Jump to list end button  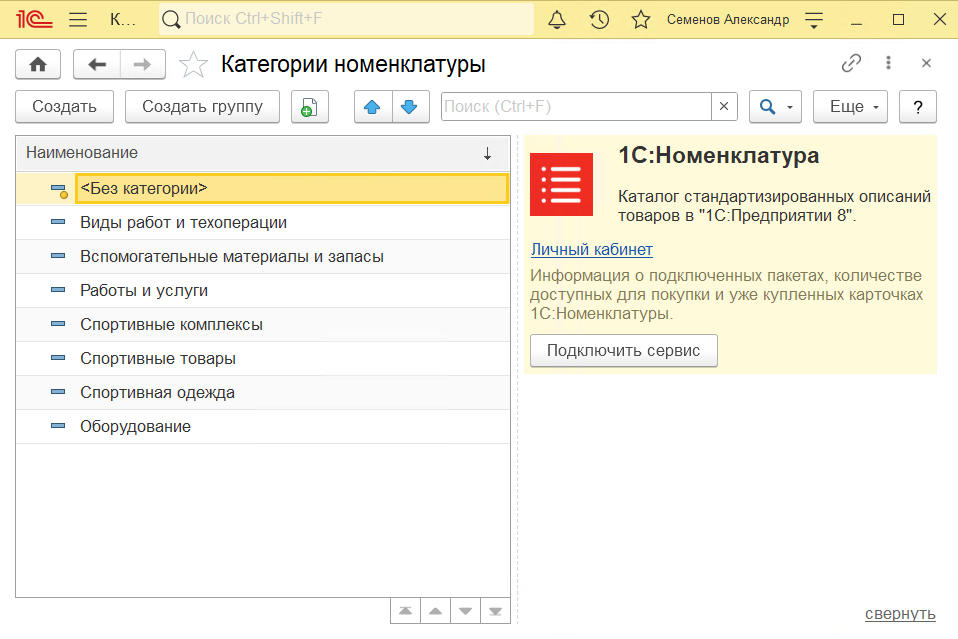(495, 611)
